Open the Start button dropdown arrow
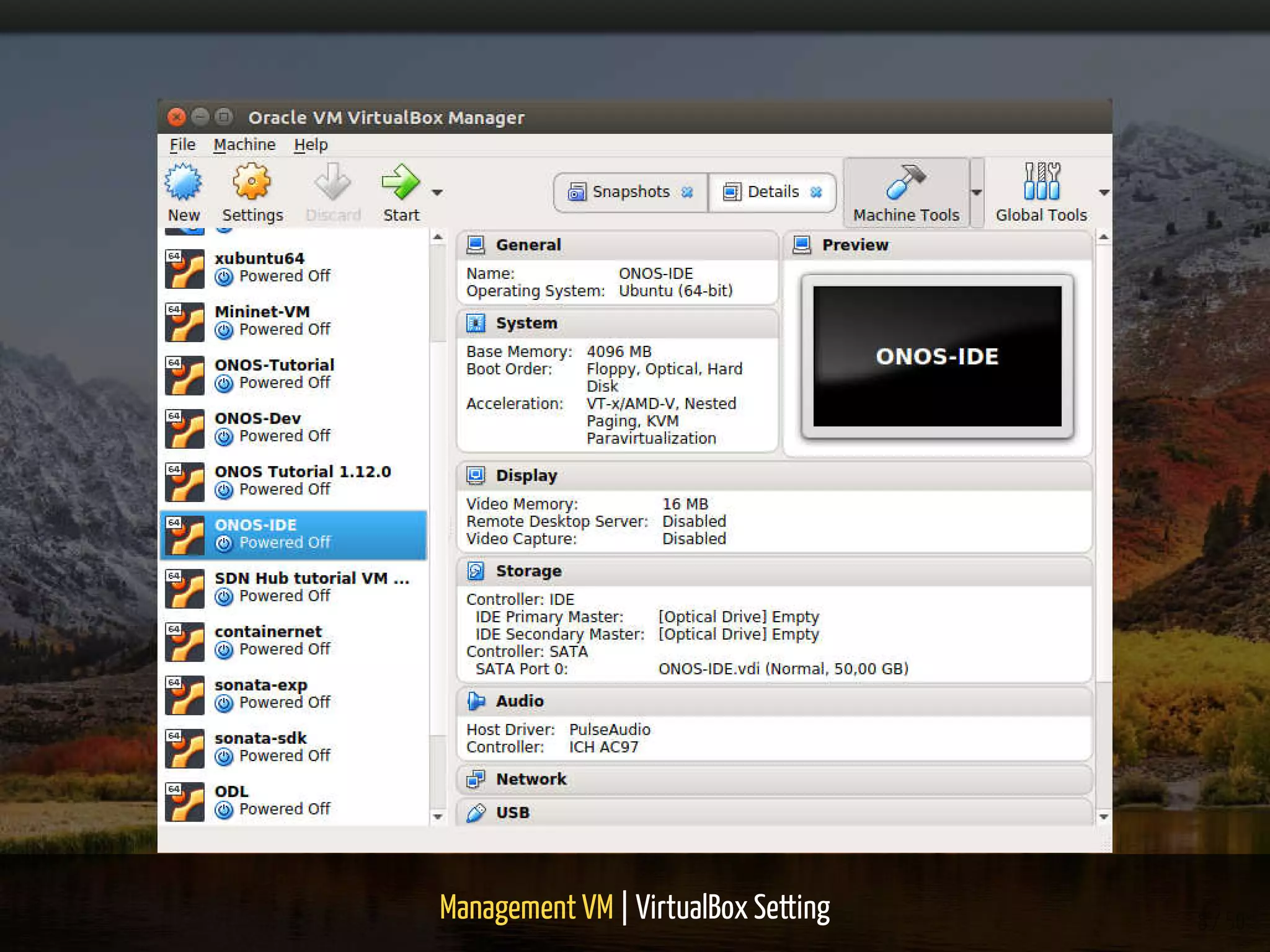The width and height of the screenshot is (1270, 952). [x=437, y=193]
